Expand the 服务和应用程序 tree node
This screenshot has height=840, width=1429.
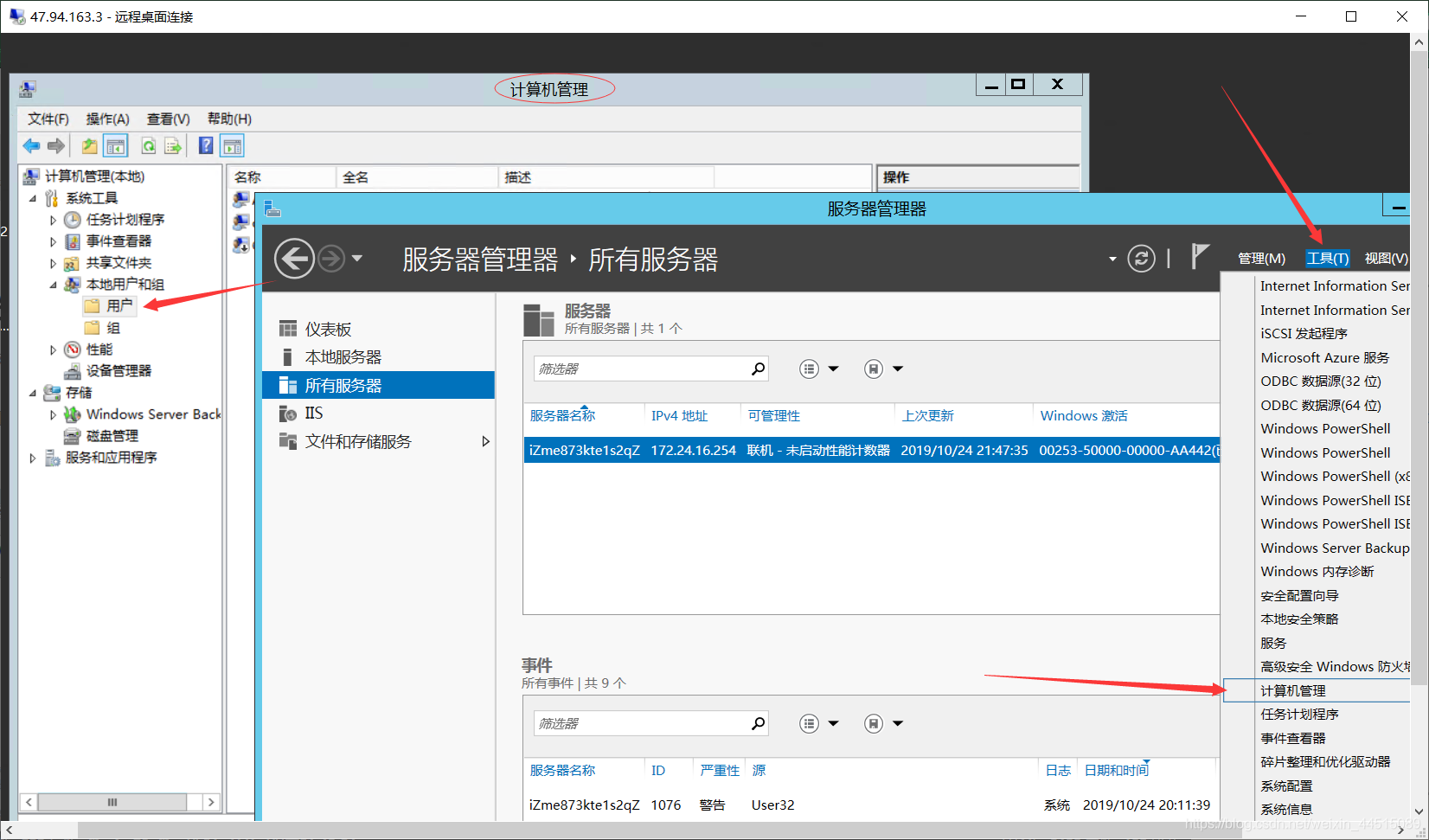33,458
